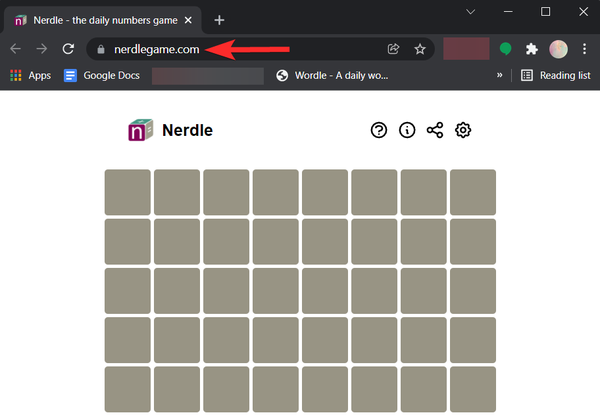The height and width of the screenshot is (415, 600).
Task: Reload the Nerdle page
Action: coord(68,48)
